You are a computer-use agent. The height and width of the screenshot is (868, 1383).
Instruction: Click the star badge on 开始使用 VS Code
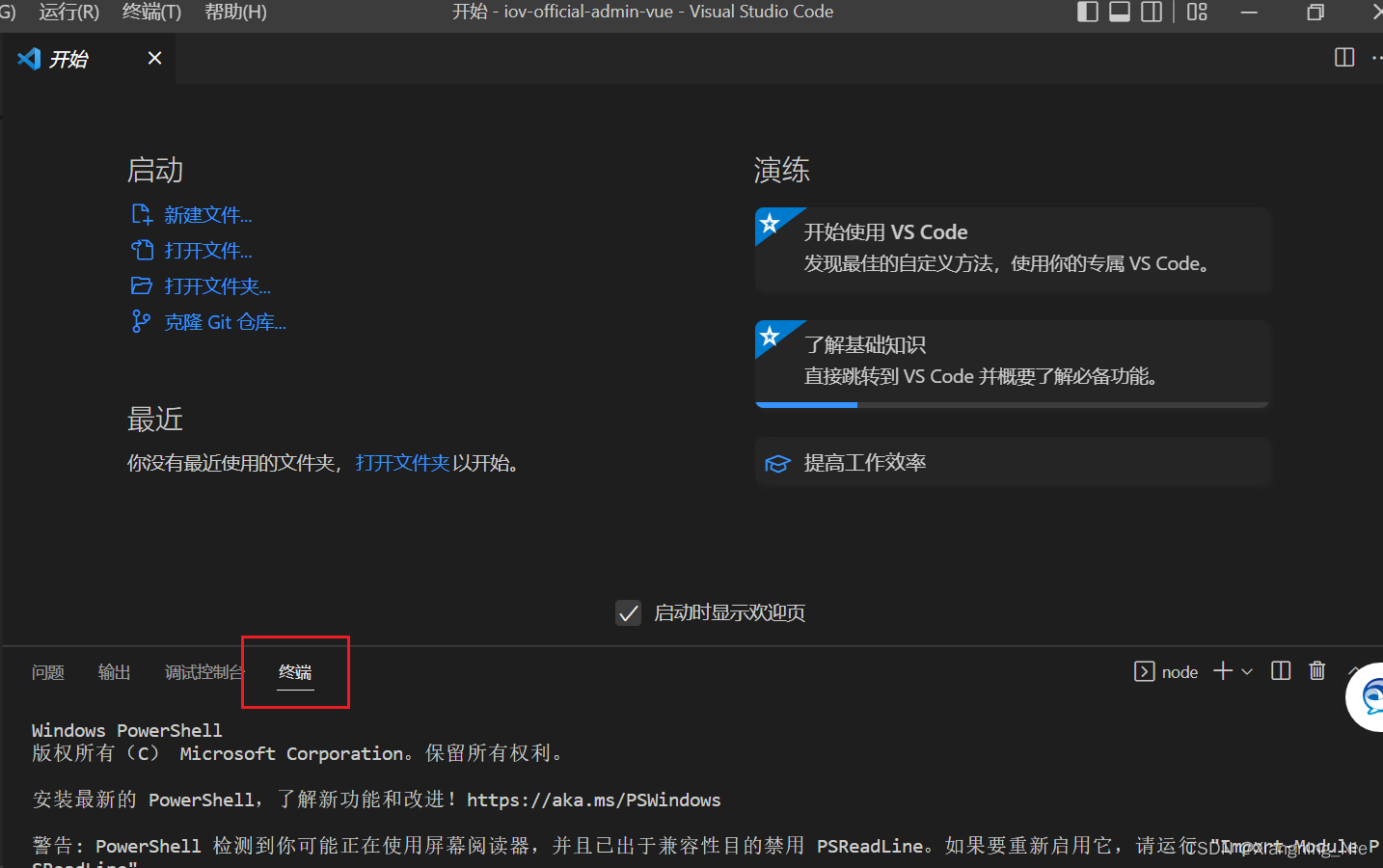[770, 224]
